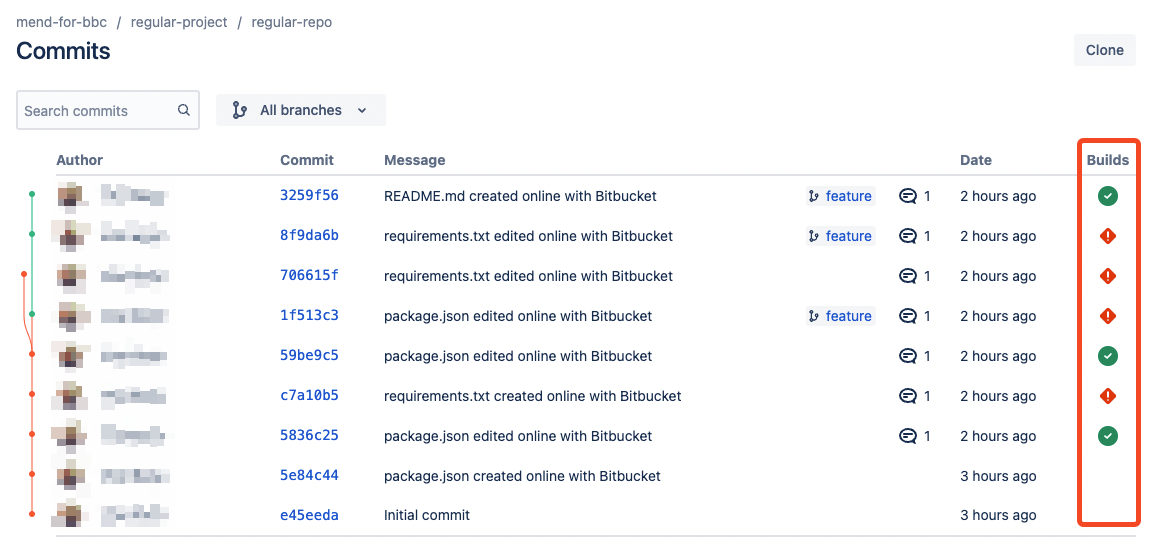Open the regular-repo breadcrumb link
This screenshot has height=554, width=1154.
[x=291, y=22]
